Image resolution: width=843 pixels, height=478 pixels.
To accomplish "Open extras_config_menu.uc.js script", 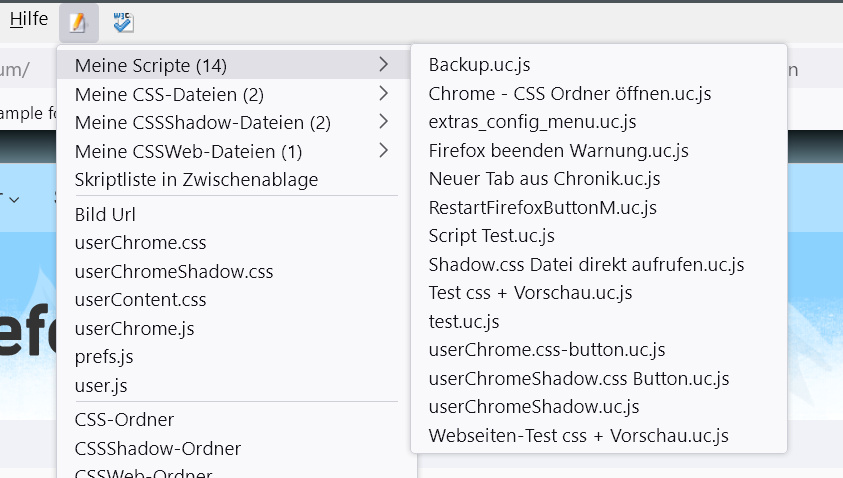I will (532, 122).
